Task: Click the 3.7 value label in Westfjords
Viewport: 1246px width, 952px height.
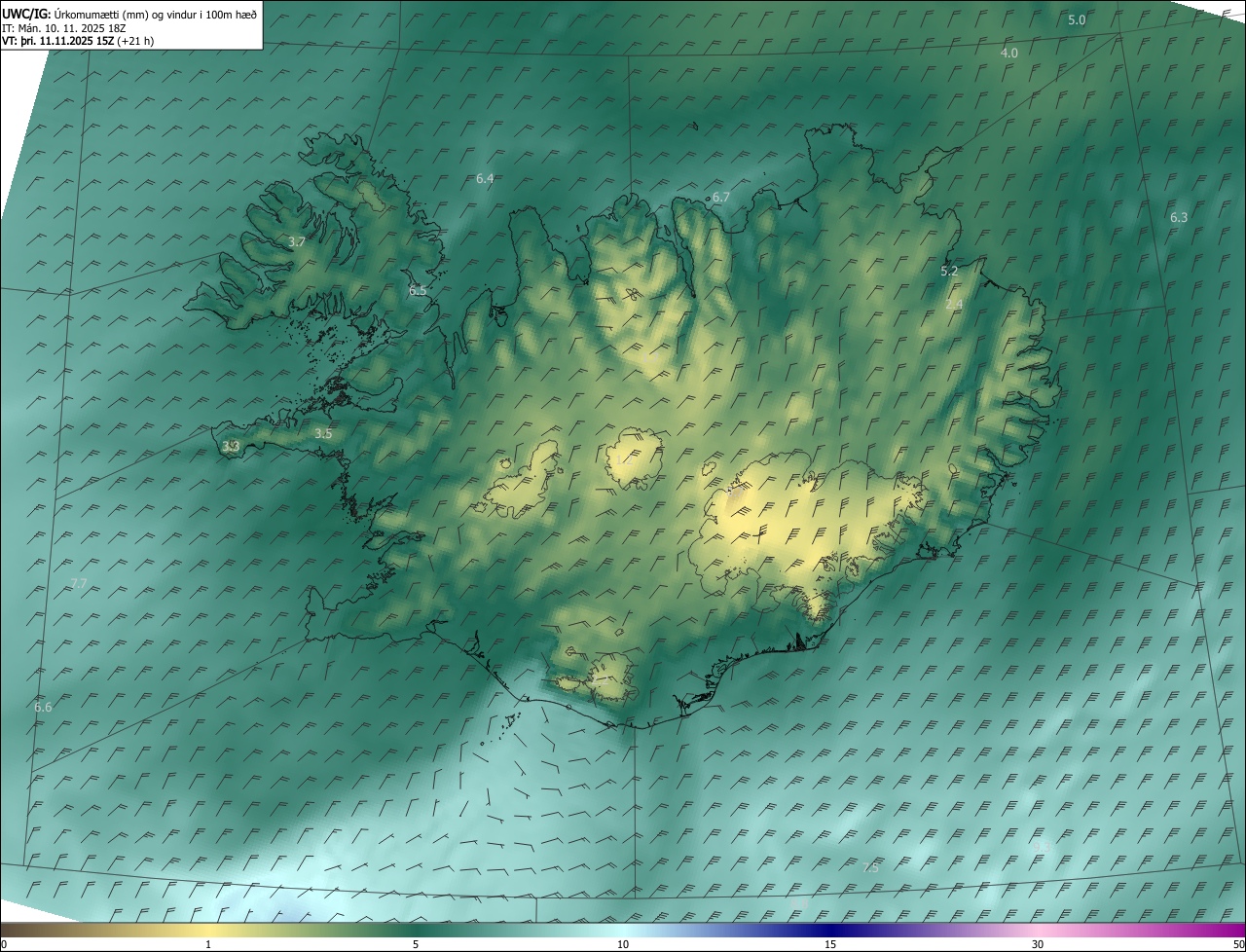Action: pyautogui.click(x=298, y=241)
